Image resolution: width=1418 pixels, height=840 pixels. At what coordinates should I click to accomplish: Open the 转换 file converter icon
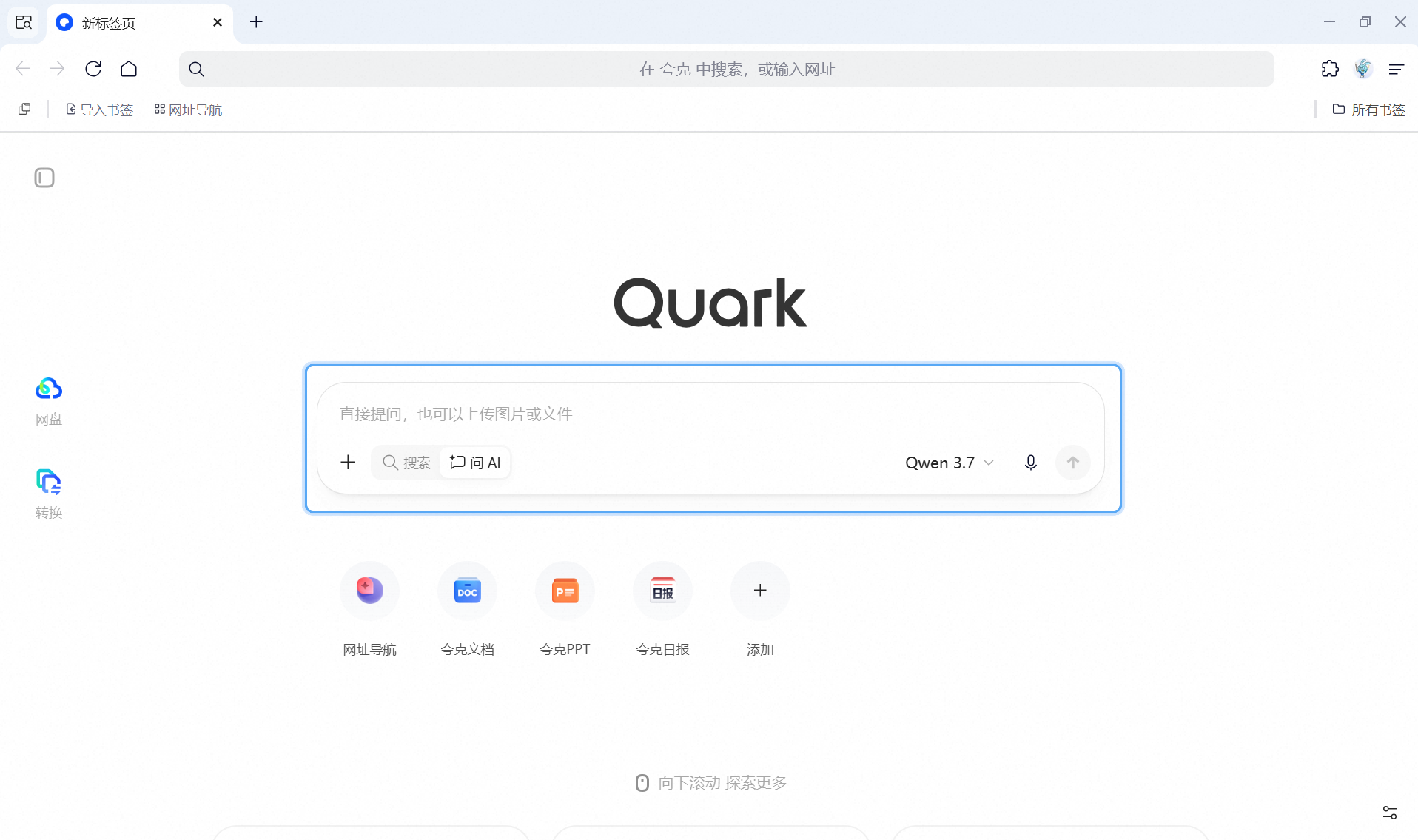click(49, 482)
